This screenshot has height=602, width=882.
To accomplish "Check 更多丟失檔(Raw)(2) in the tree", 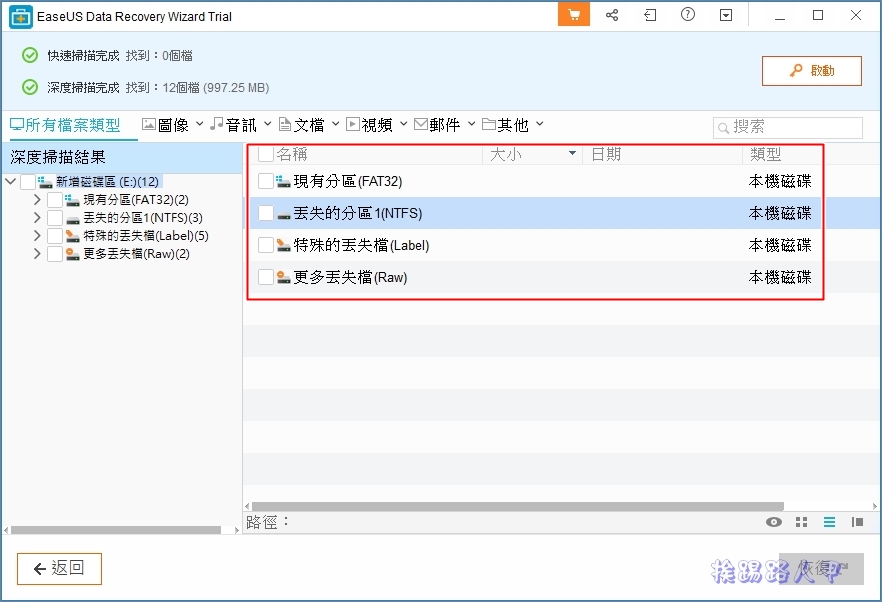I will coord(55,254).
